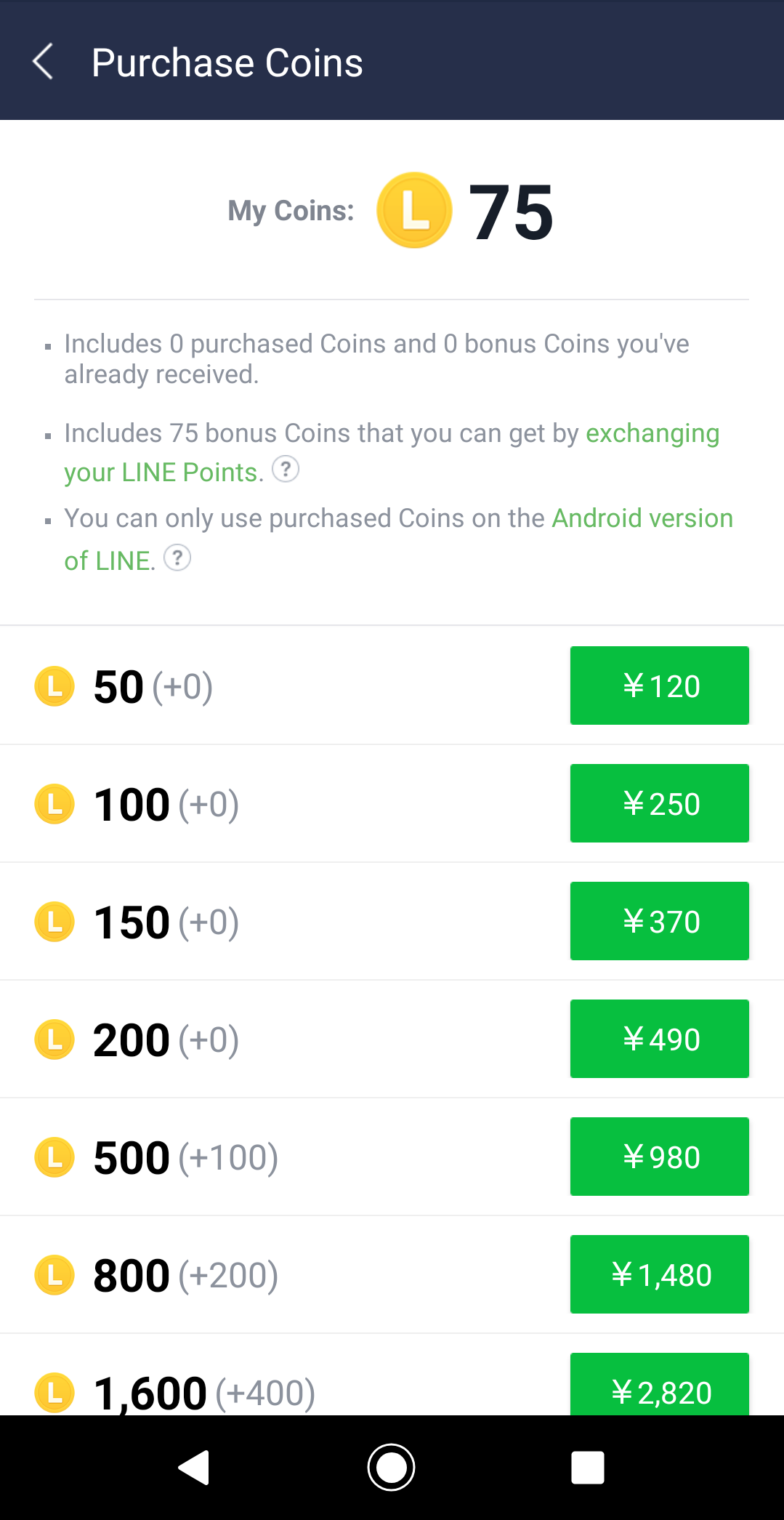Buy 50 coins for ¥120
The width and height of the screenshot is (784, 1520).
click(x=659, y=685)
